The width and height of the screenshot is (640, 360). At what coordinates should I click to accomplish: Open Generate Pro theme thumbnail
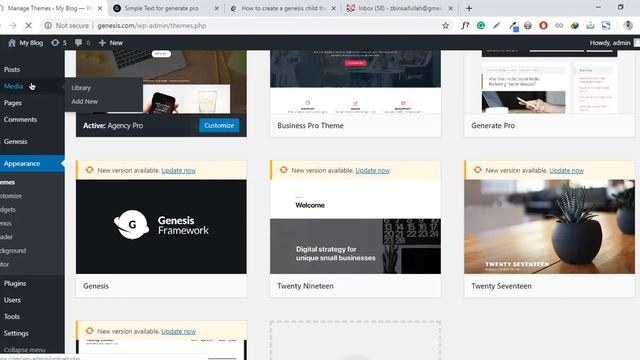pyautogui.click(x=549, y=82)
